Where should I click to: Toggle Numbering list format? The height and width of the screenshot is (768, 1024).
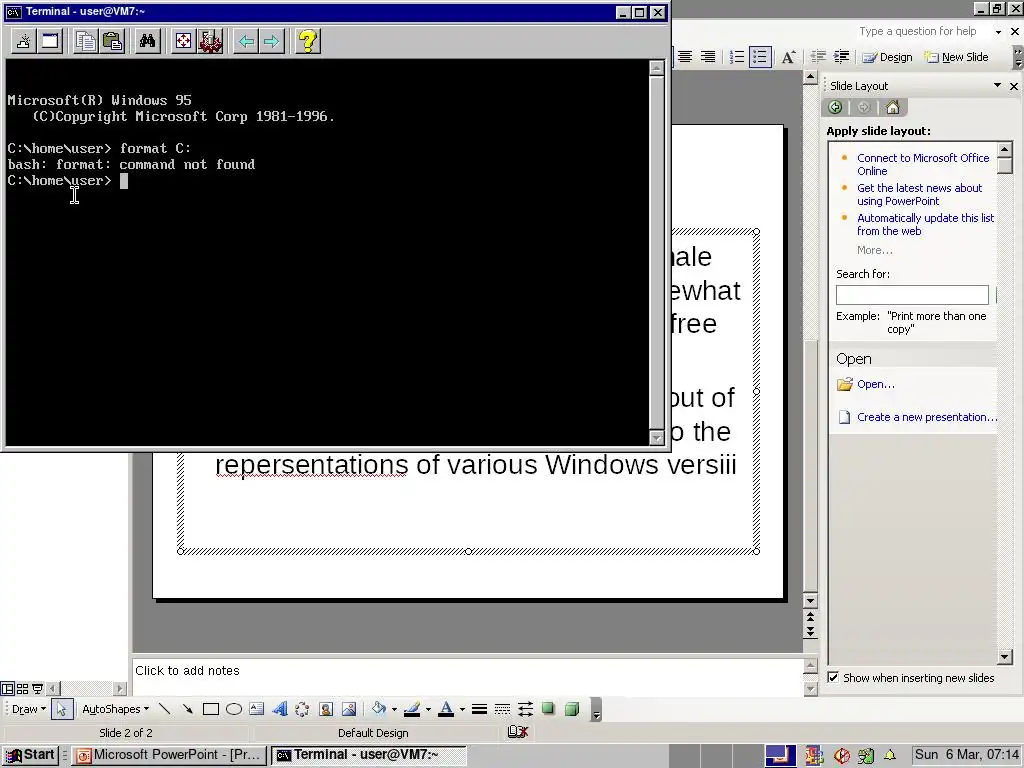[x=737, y=57]
